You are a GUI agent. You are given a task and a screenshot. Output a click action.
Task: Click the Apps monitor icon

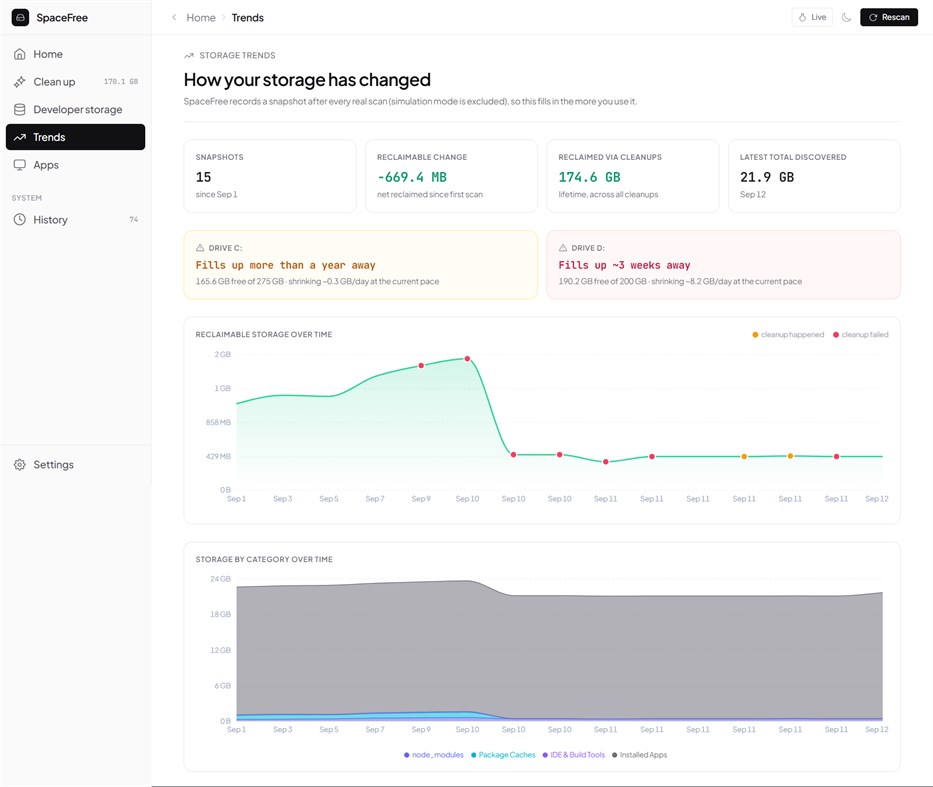(20, 165)
